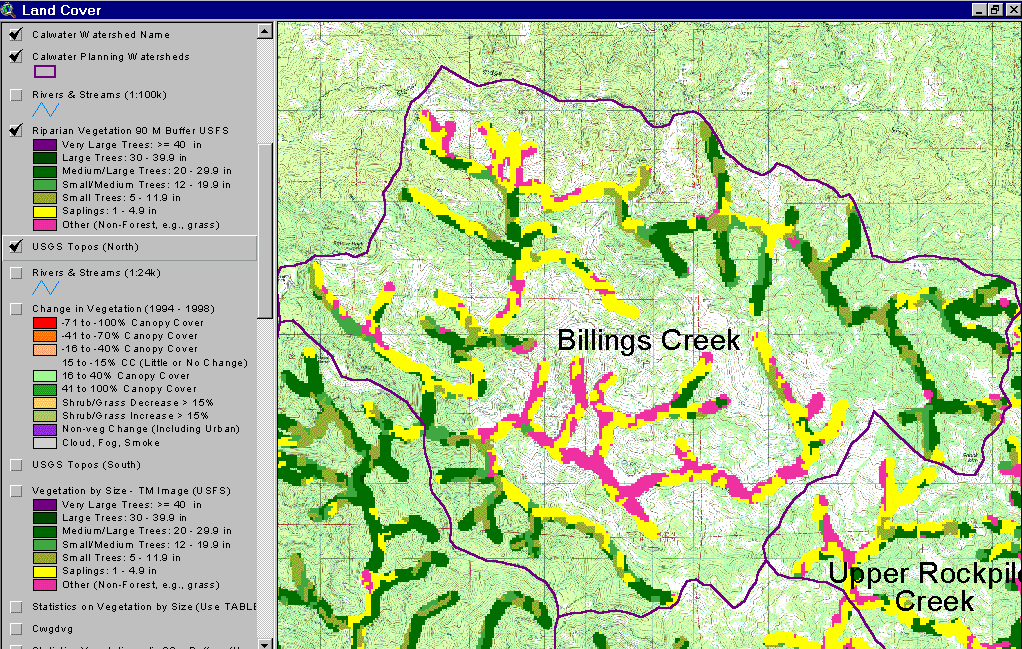Viewport: 1022px width, 649px height.
Task: Click yellow Saplings swatch in Riparian Vegetation legend
Action: point(44,211)
